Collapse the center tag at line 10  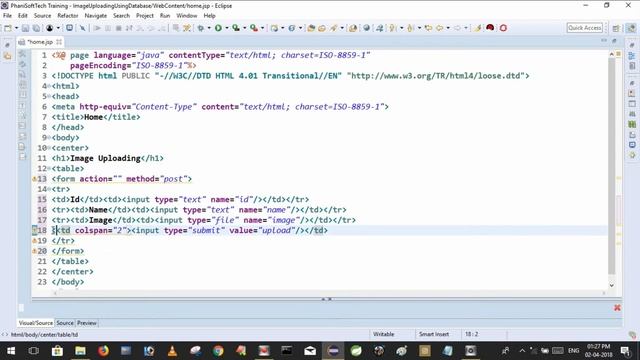pos(49,148)
